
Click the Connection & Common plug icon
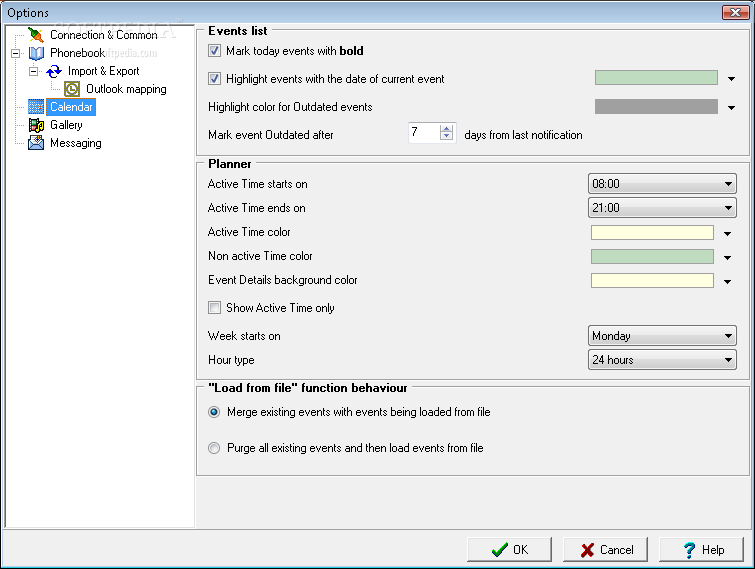36,35
